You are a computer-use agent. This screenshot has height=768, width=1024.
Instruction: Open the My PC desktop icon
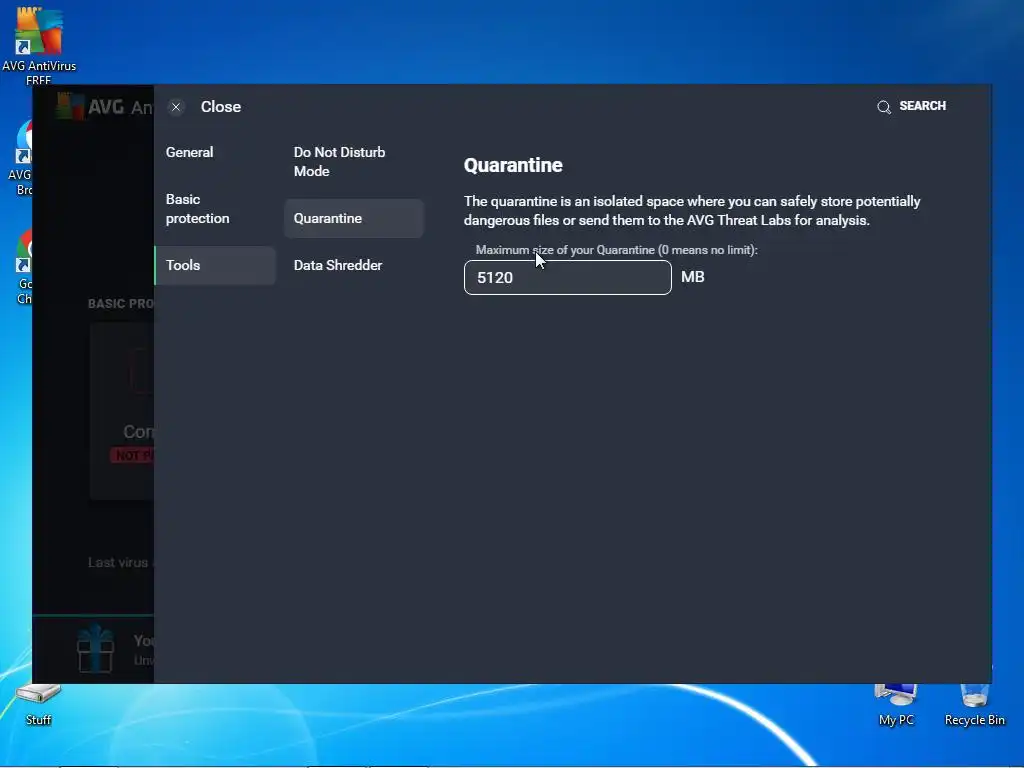tap(896, 705)
